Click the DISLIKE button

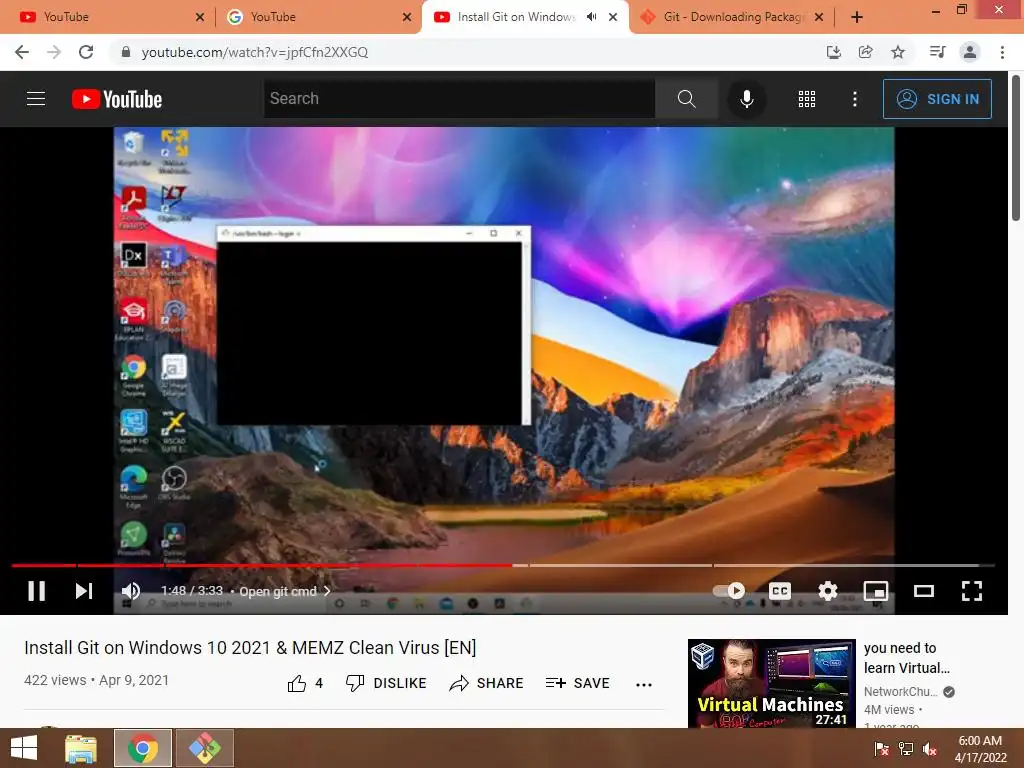tap(386, 683)
